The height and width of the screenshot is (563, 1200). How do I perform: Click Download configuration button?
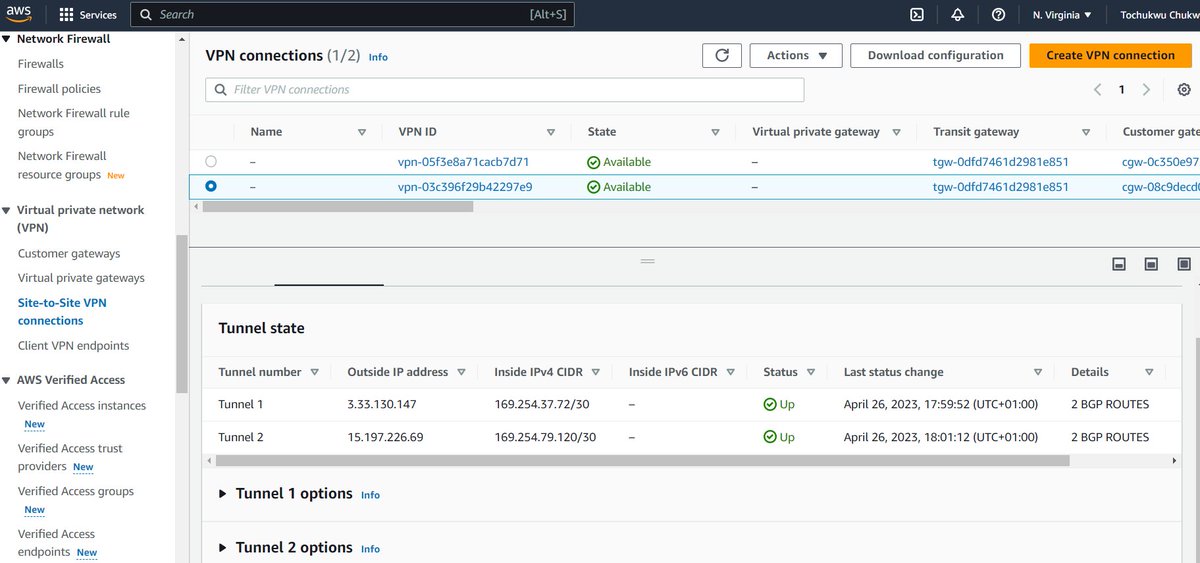tap(935, 56)
